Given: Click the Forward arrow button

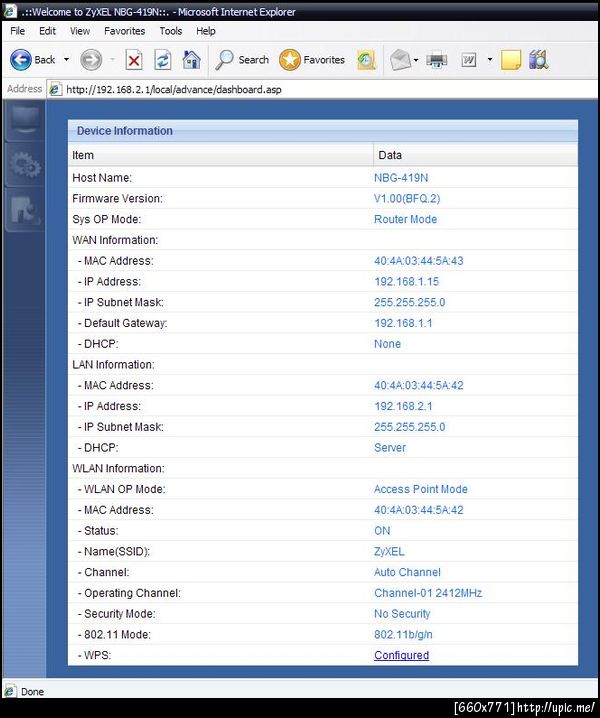Looking at the screenshot, I should coord(91,60).
